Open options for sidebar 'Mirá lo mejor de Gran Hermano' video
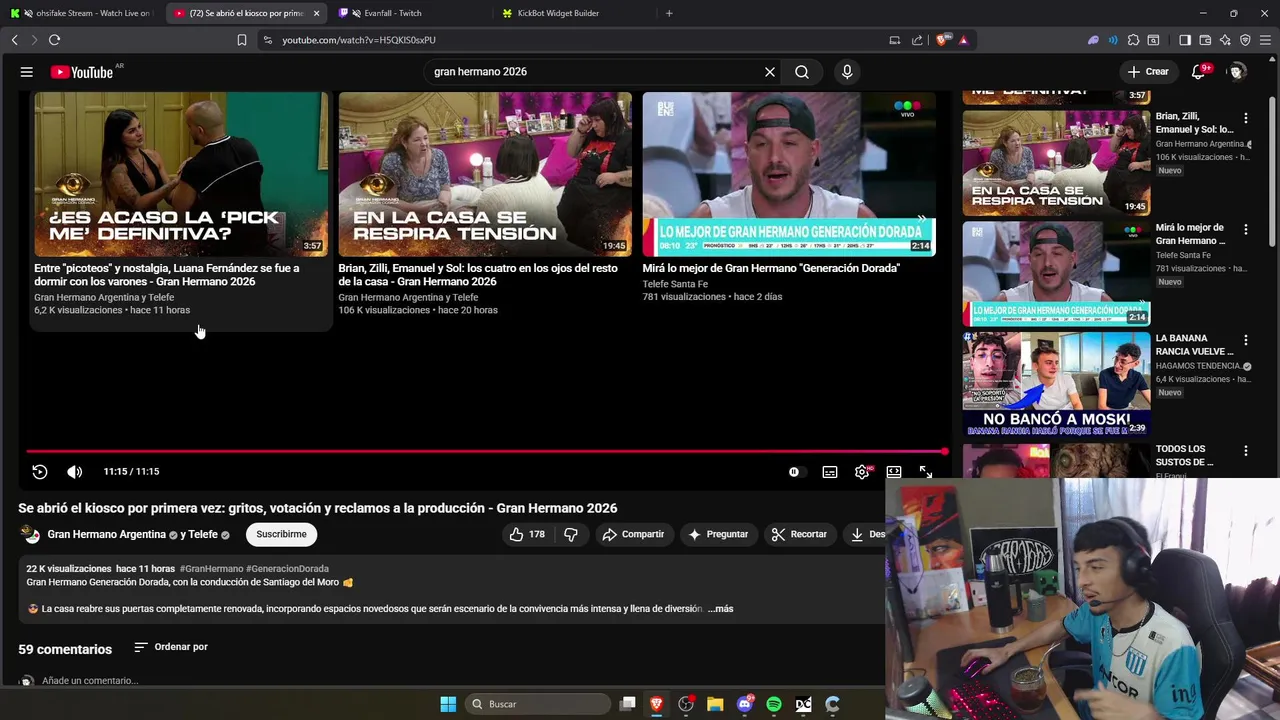The width and height of the screenshot is (1280, 720). [1246, 229]
